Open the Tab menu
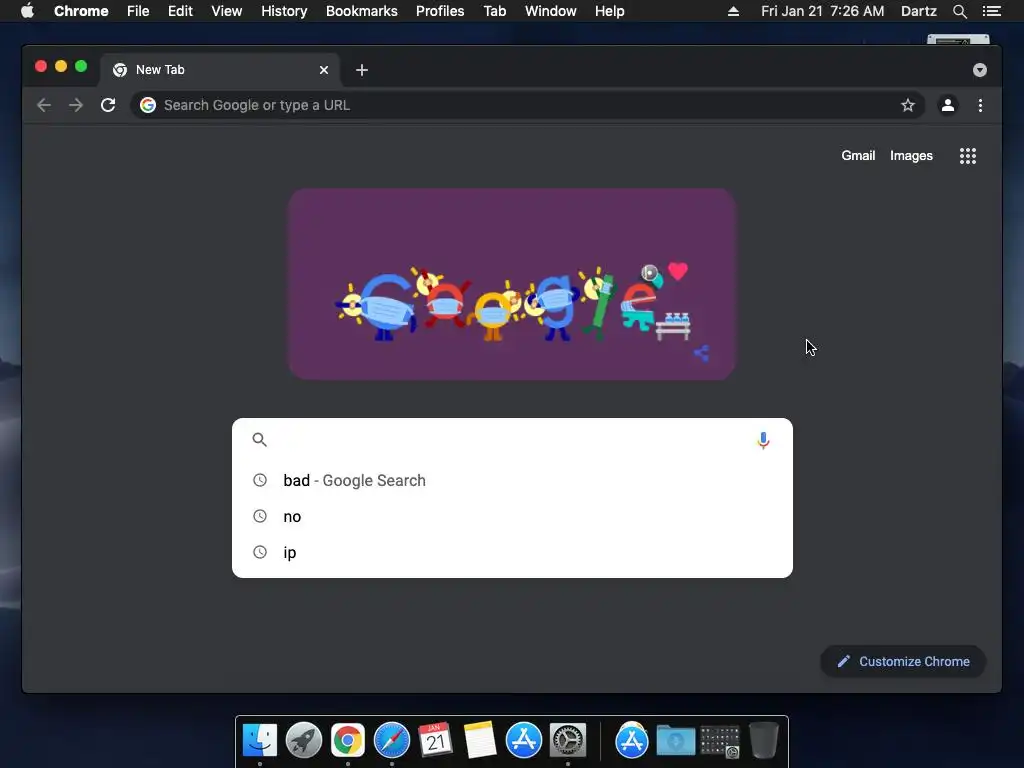The width and height of the screenshot is (1024, 768). click(x=494, y=11)
